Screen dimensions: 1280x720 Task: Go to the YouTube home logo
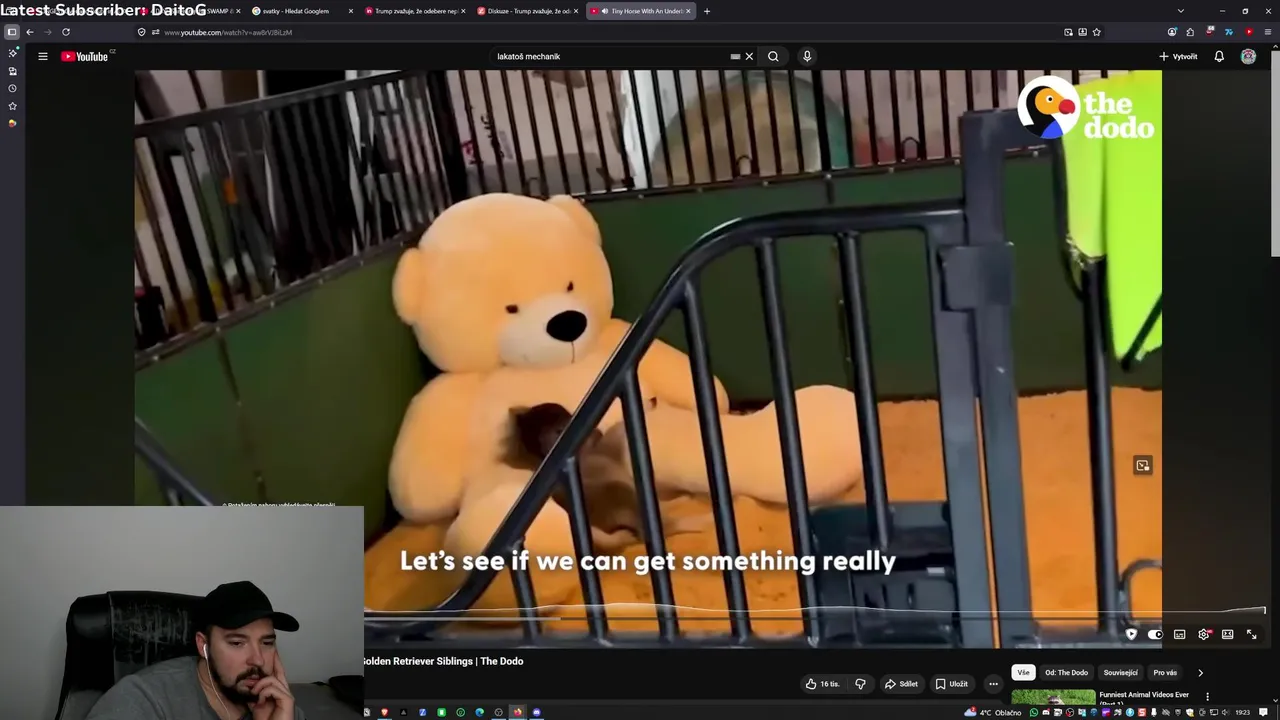click(85, 56)
